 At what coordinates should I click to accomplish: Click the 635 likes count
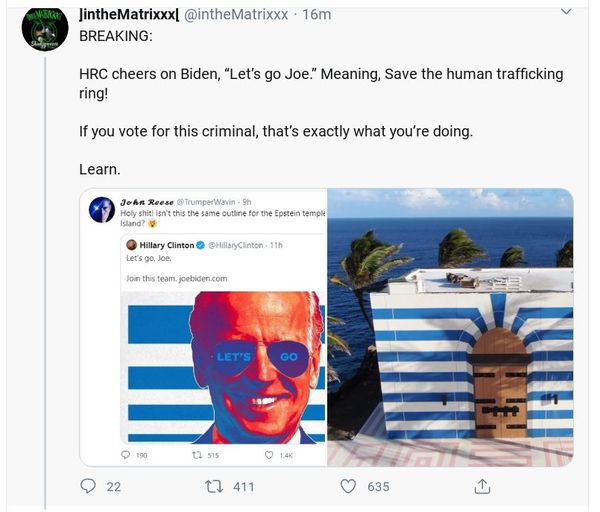[378, 487]
